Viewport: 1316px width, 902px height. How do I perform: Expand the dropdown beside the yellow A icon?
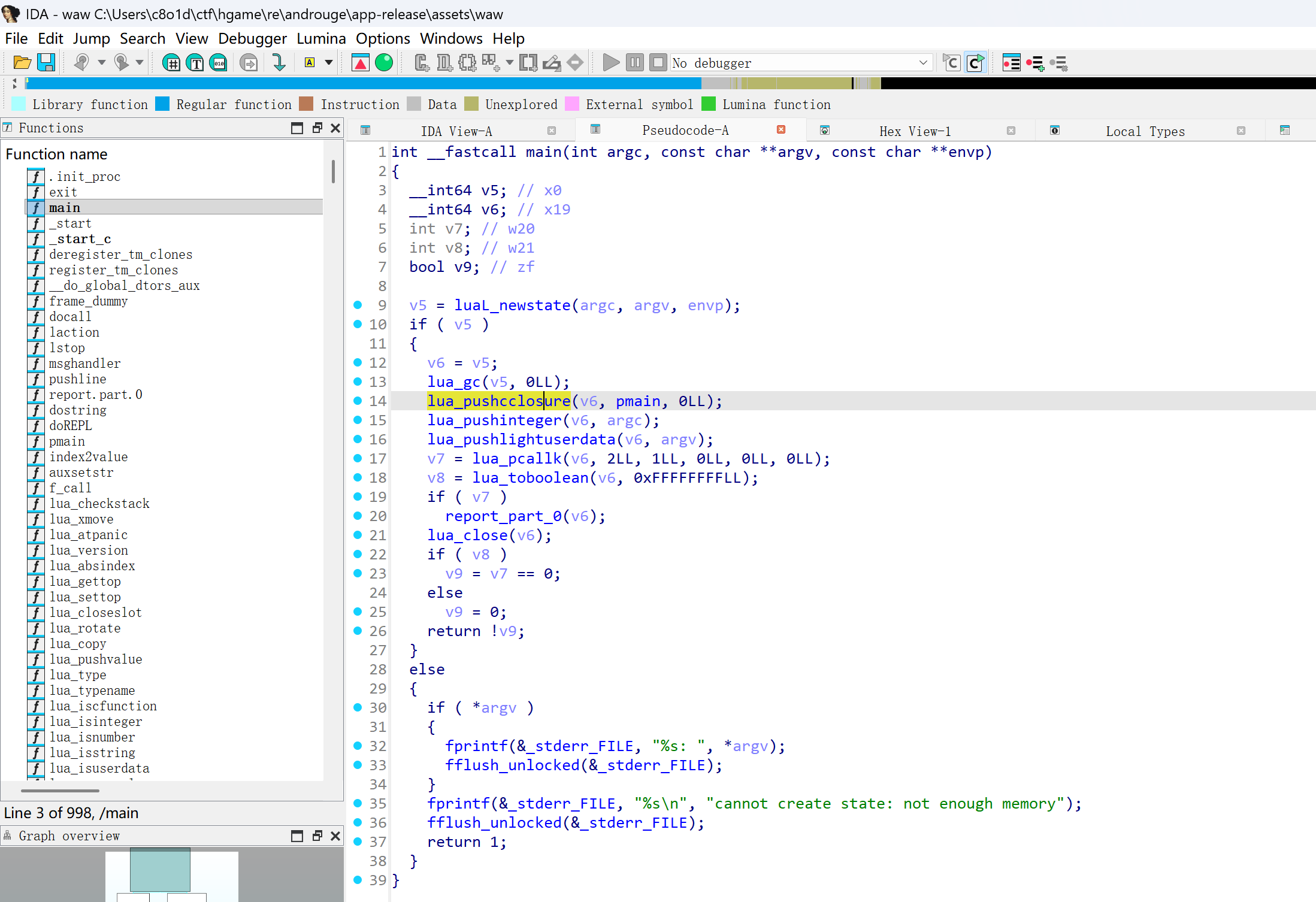(328, 62)
